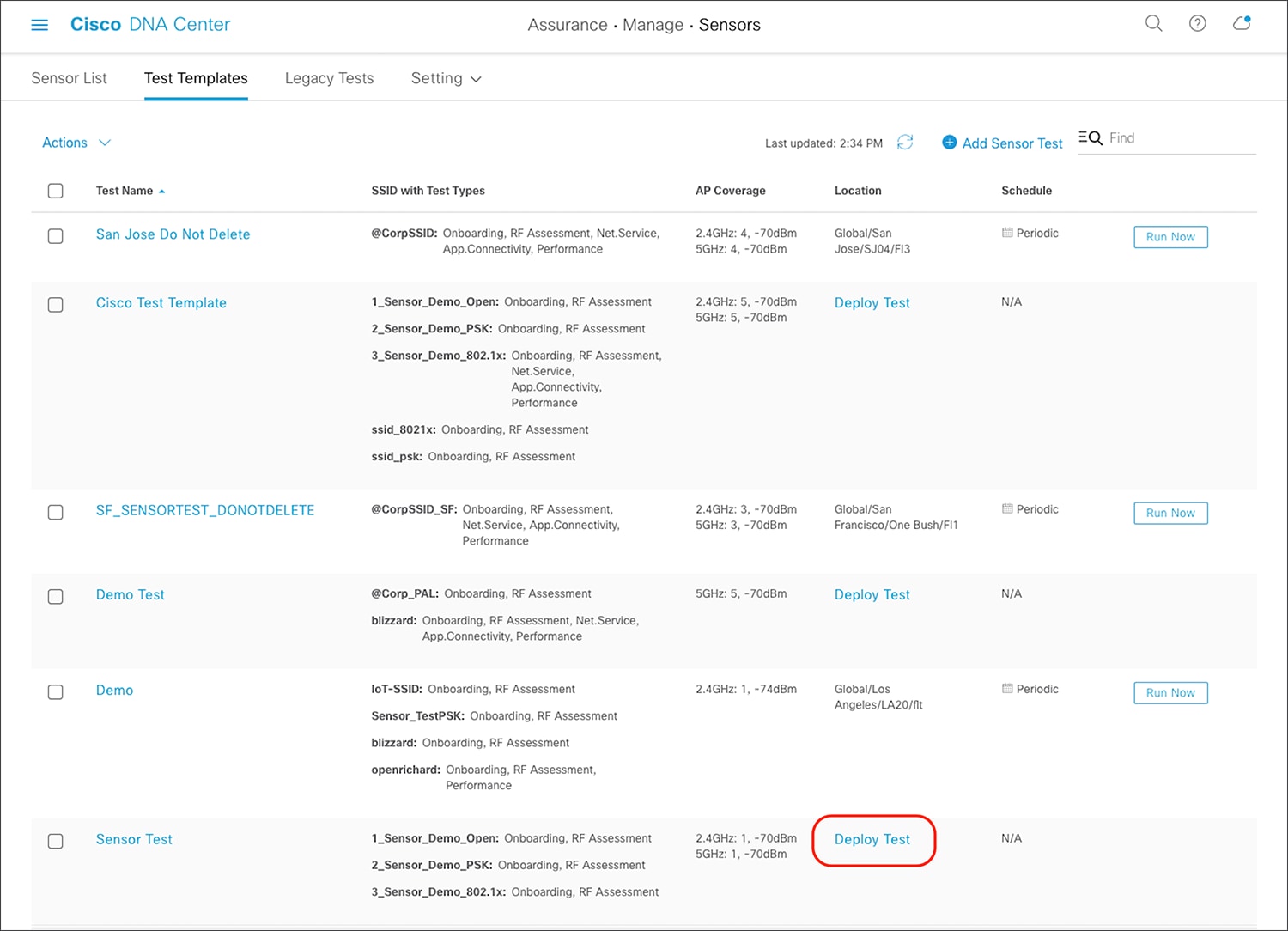
Task: Open the Demo template link
Action: pos(114,691)
